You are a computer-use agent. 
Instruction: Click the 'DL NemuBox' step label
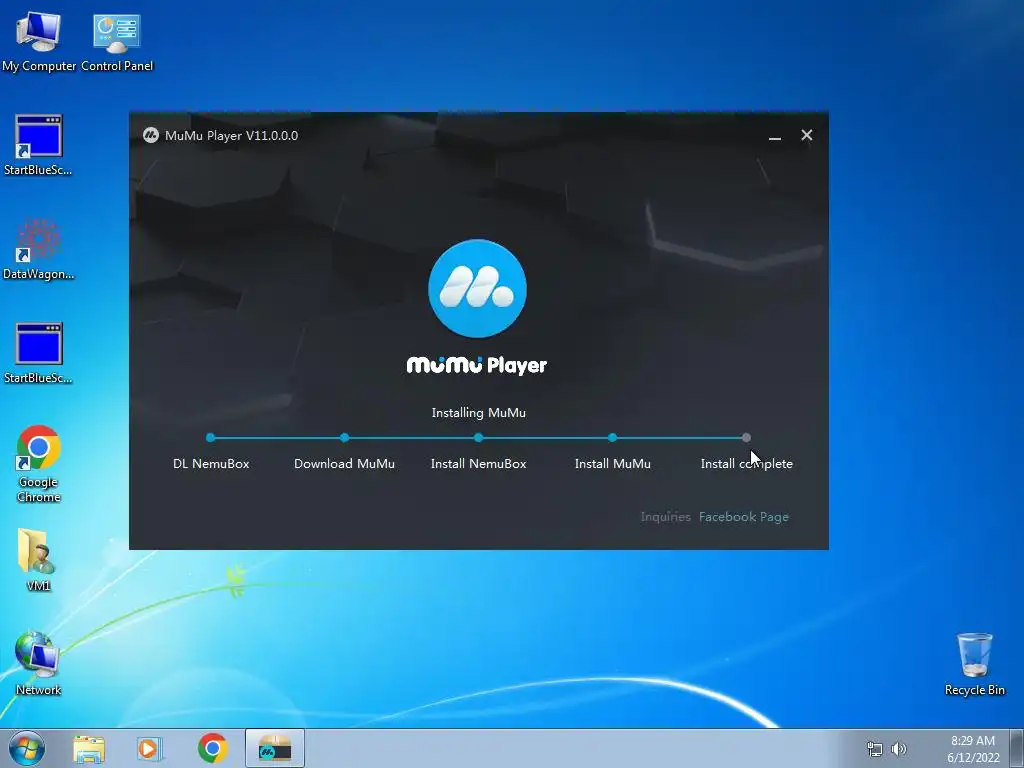click(x=211, y=464)
